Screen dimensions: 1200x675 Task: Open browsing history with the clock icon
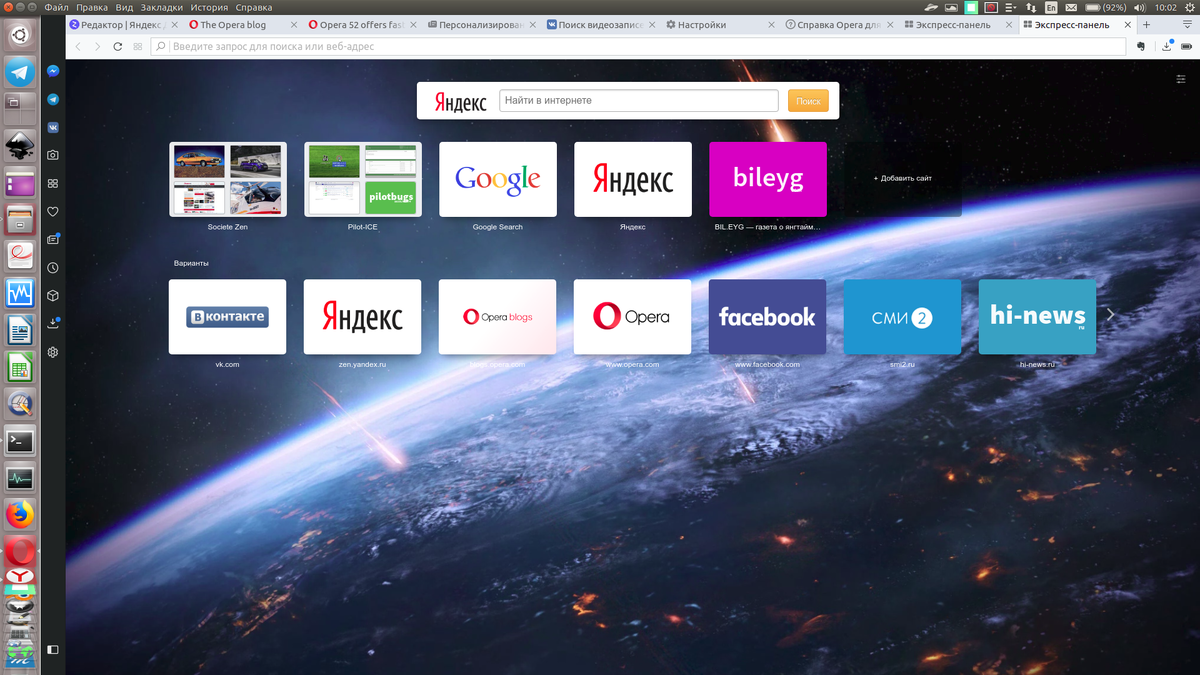pos(52,267)
